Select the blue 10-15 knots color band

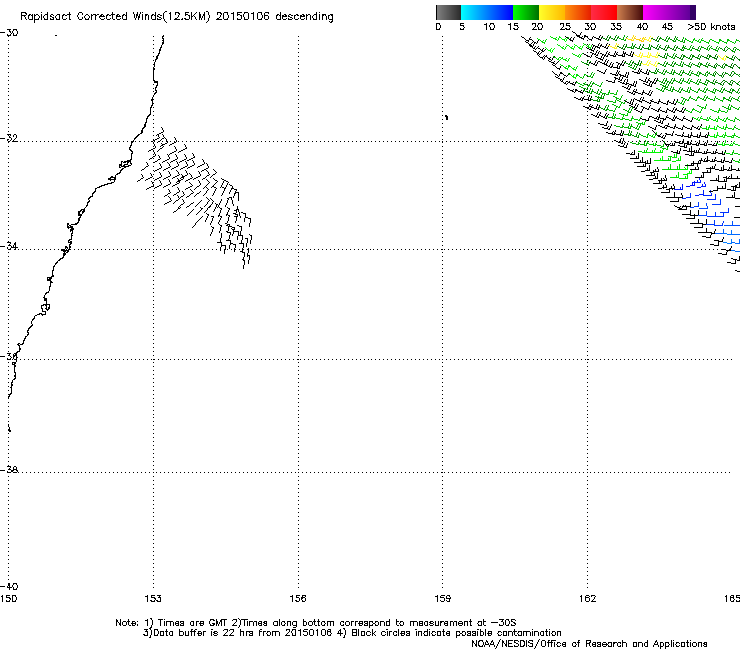[500, 12]
